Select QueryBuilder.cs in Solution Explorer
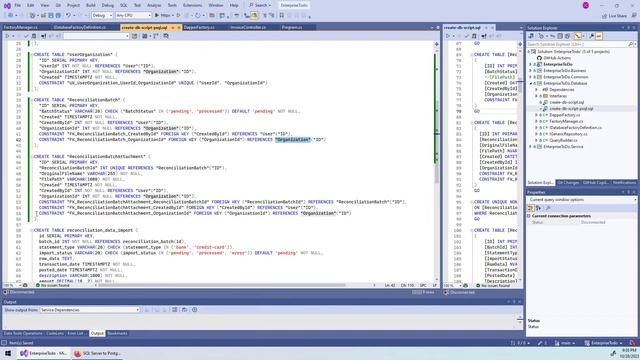 tap(563, 140)
